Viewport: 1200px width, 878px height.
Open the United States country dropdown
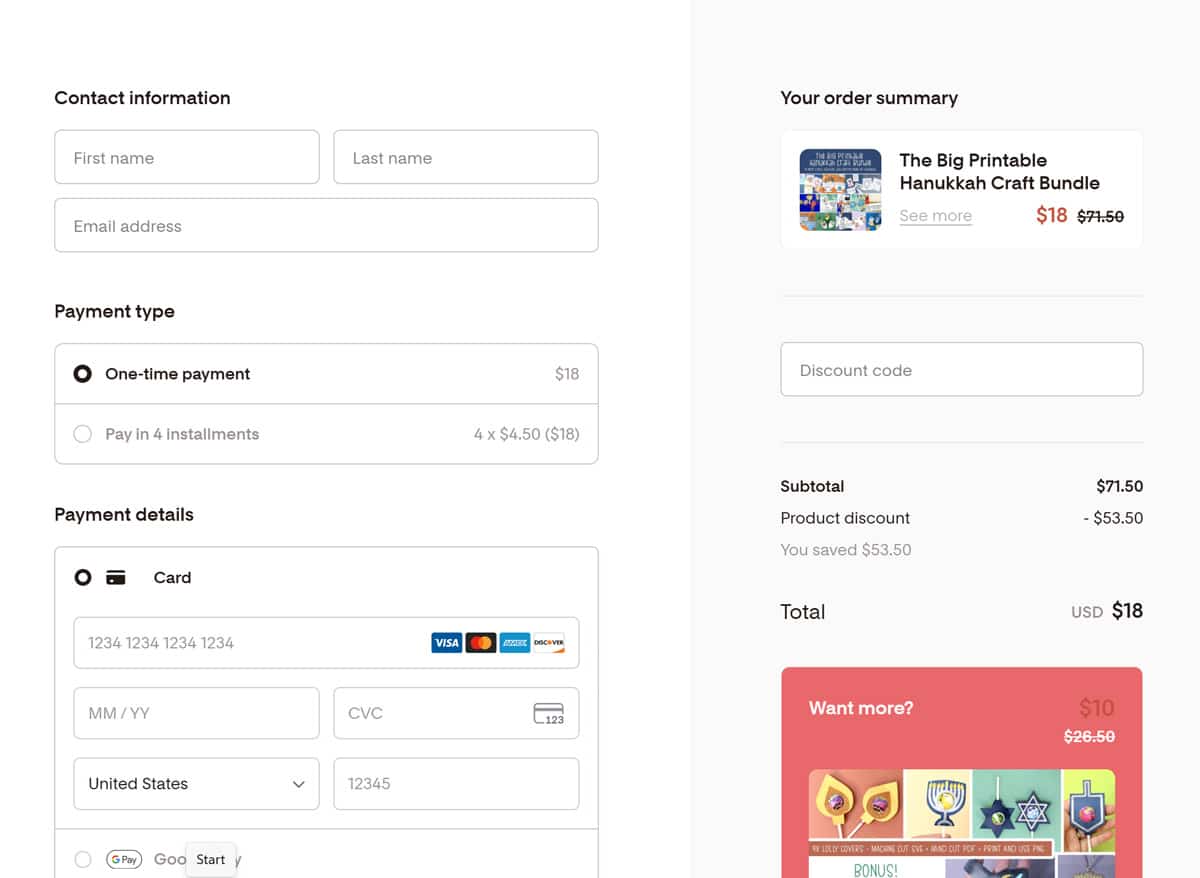[x=196, y=784]
